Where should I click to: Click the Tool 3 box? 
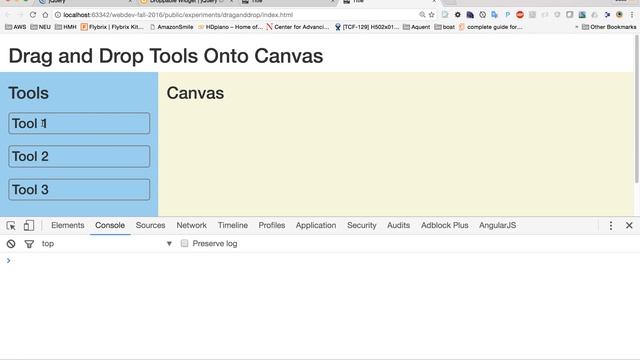[79, 189]
